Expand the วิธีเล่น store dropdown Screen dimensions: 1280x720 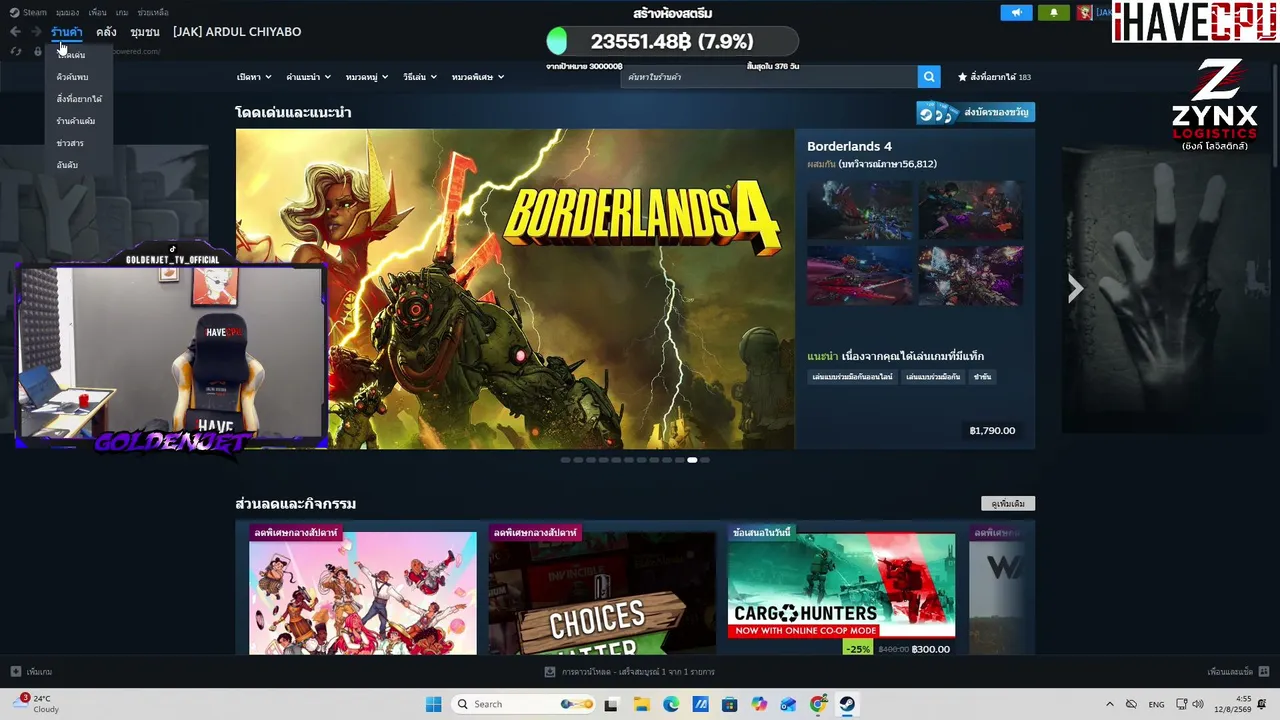pyautogui.click(x=420, y=77)
